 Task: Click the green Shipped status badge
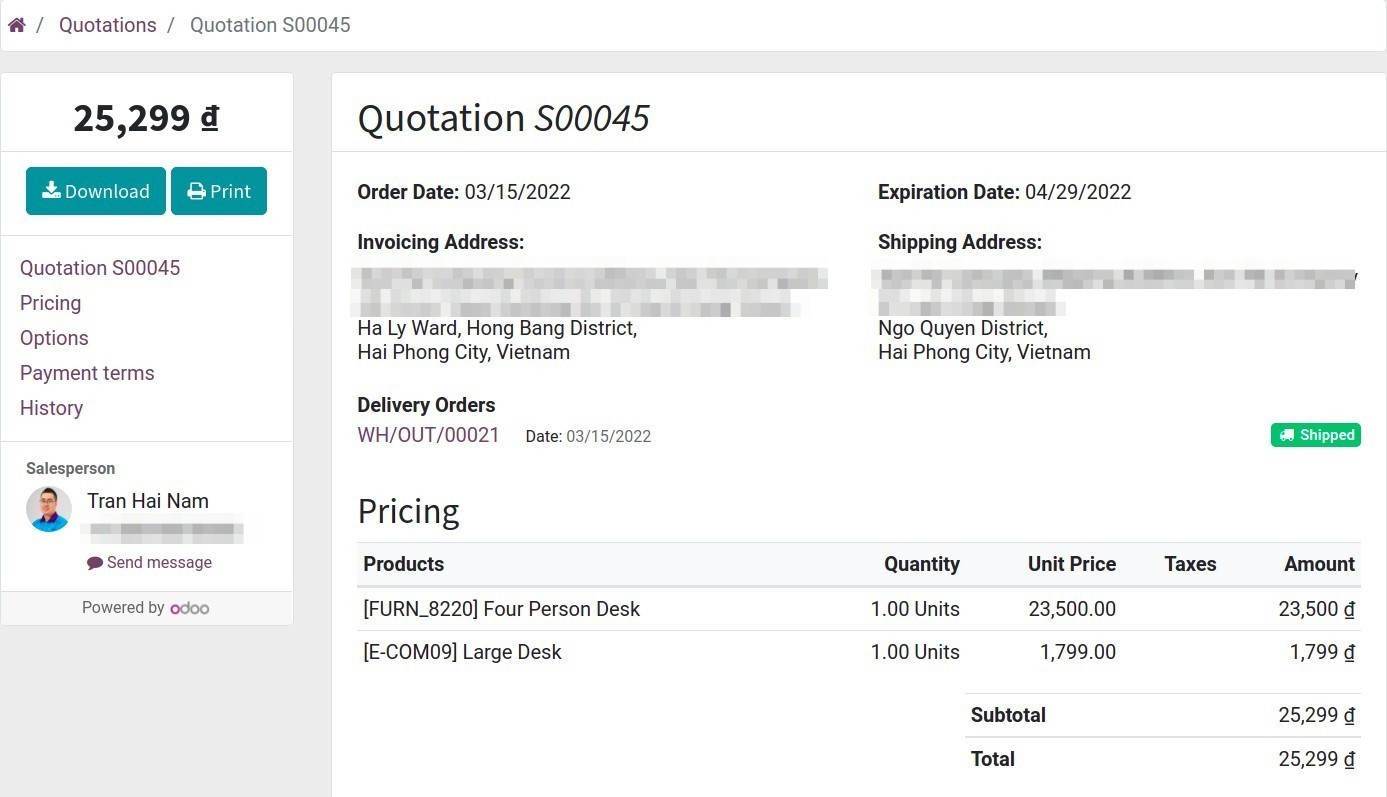coord(1315,434)
